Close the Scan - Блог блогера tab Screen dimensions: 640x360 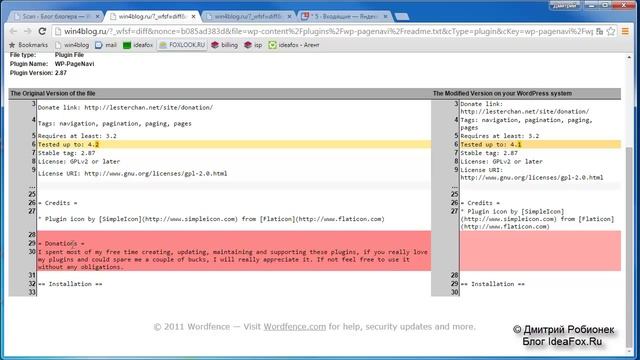pyautogui.click(x=98, y=16)
